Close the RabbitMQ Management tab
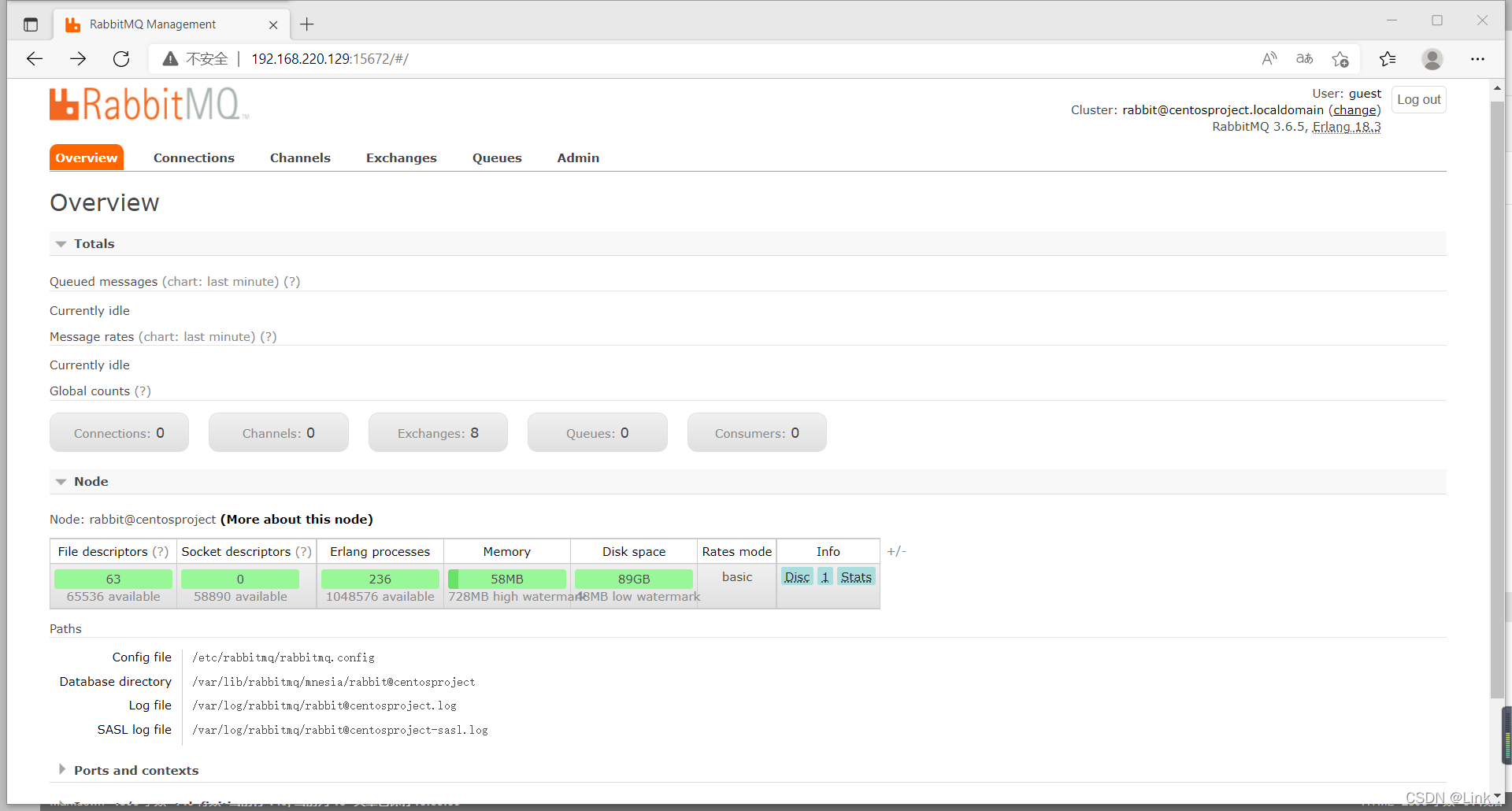Viewport: 1512px width, 811px height. click(x=273, y=24)
